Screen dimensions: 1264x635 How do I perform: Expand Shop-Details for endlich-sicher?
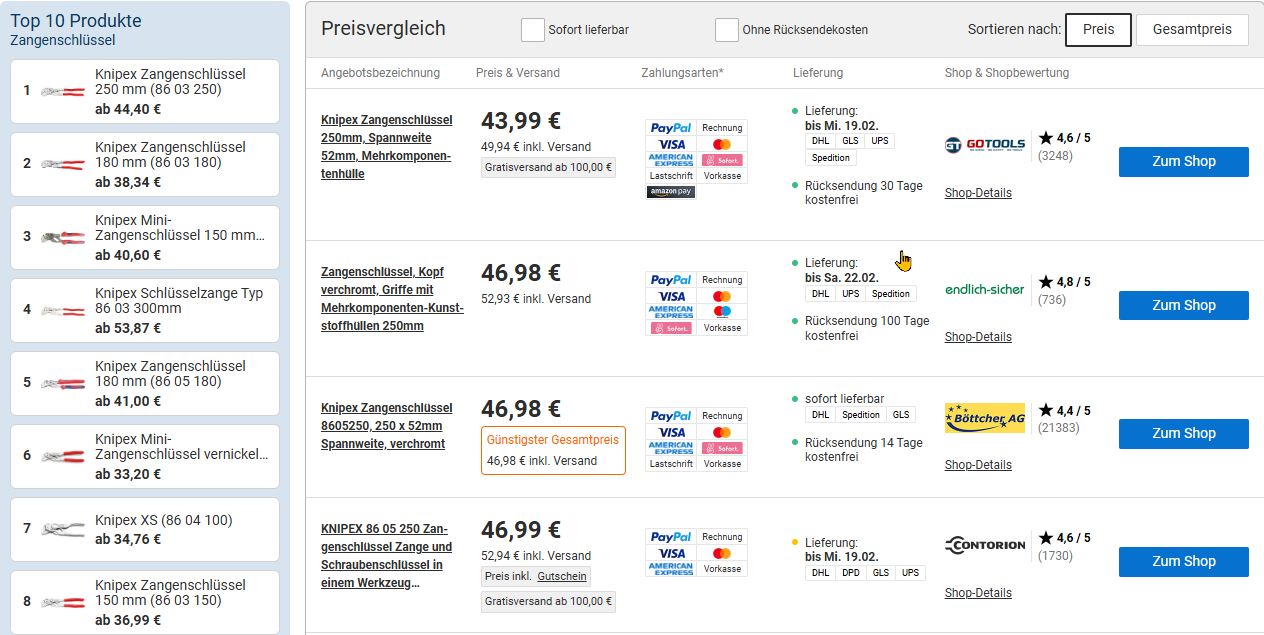coord(978,337)
